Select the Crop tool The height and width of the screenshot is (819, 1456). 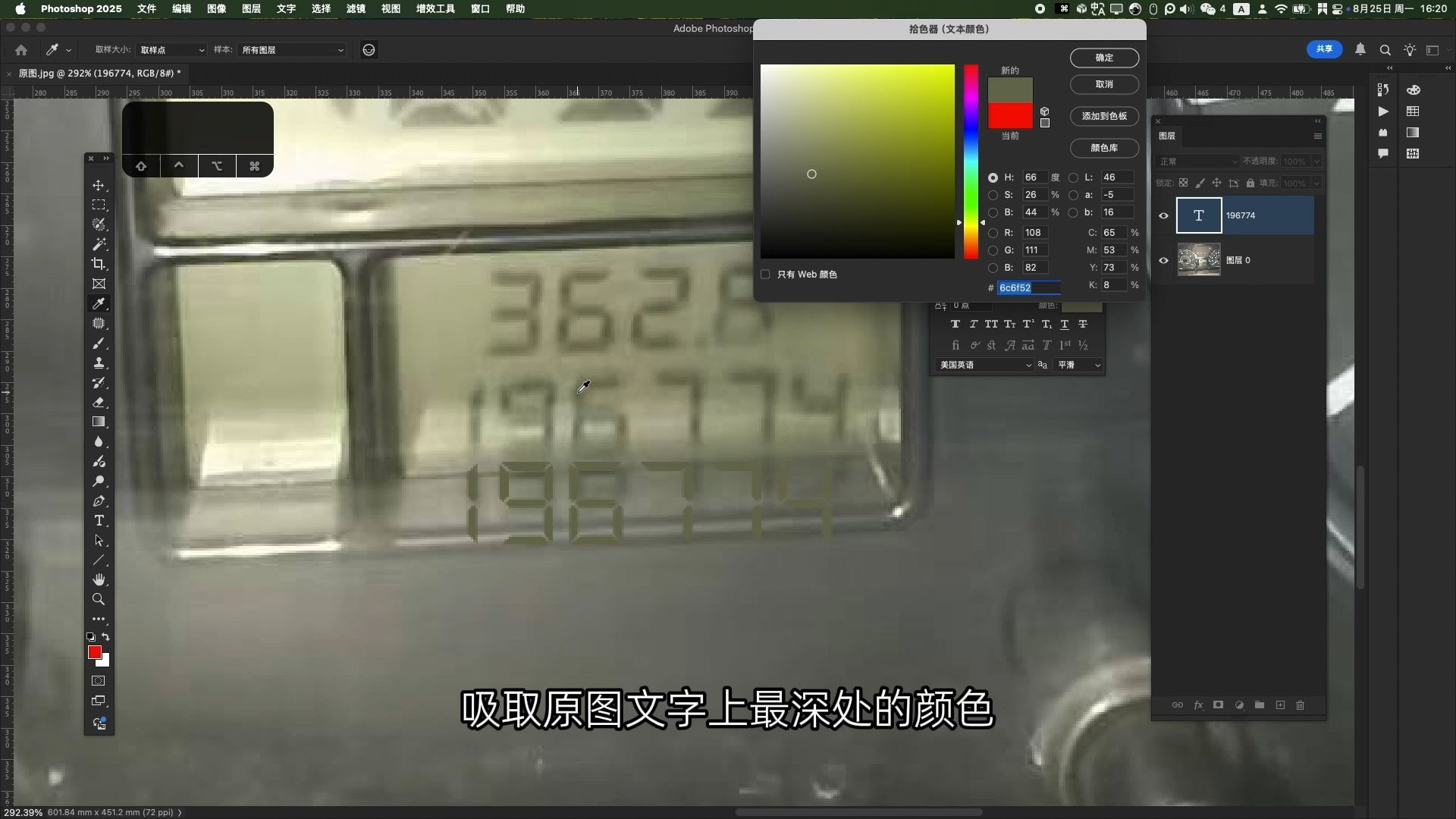tap(99, 264)
